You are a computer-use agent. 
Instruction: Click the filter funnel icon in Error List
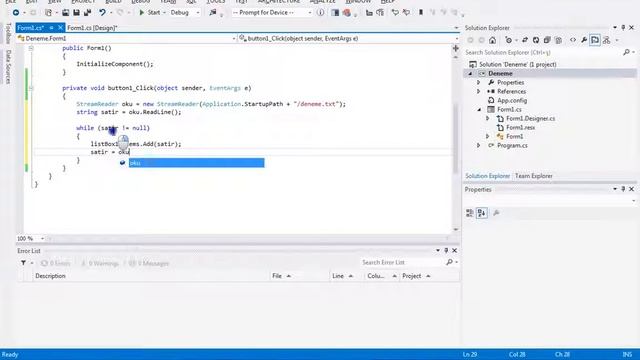pyautogui.click(x=23, y=263)
